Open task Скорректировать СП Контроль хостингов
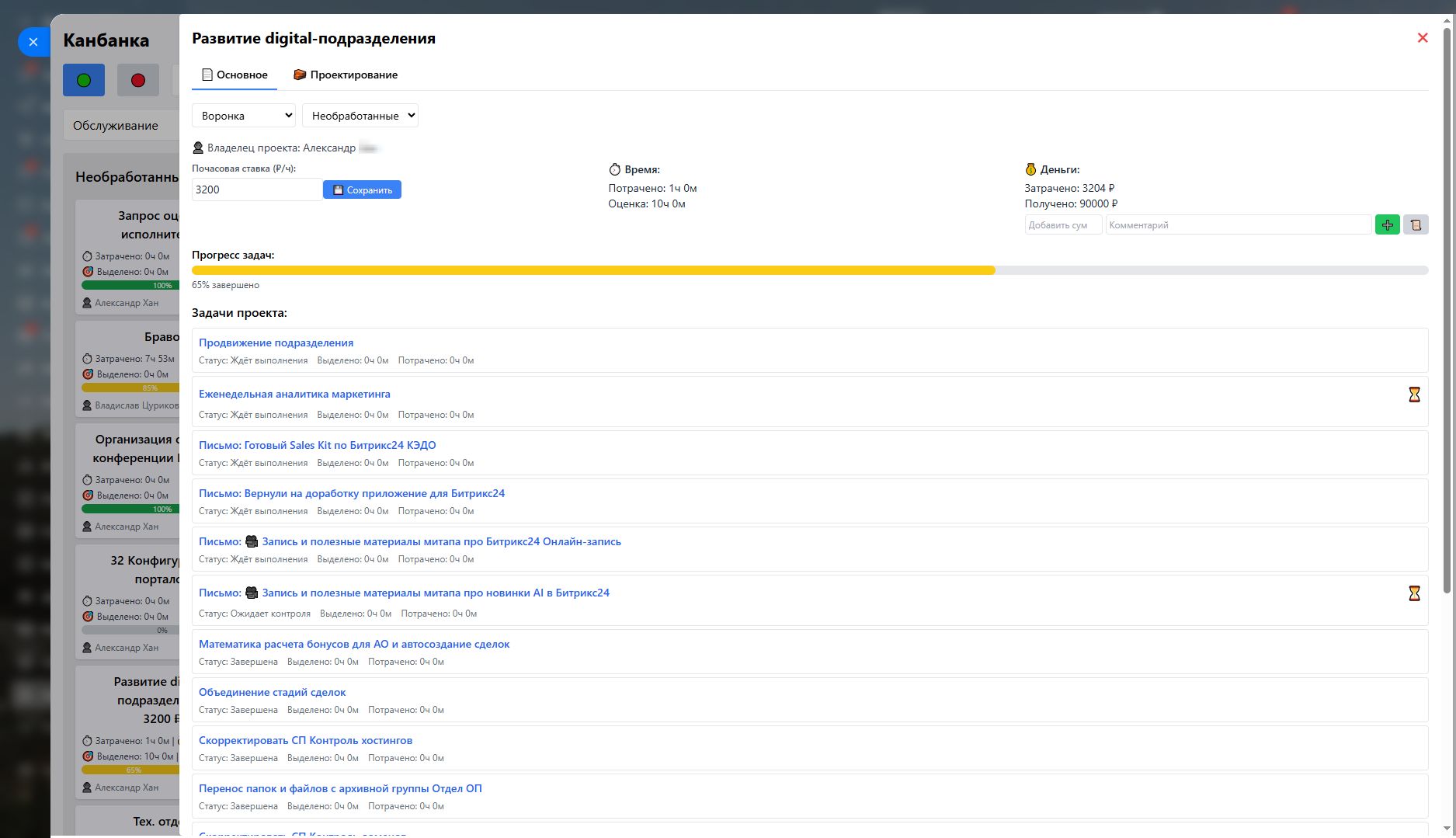1456x838 pixels. 305,740
